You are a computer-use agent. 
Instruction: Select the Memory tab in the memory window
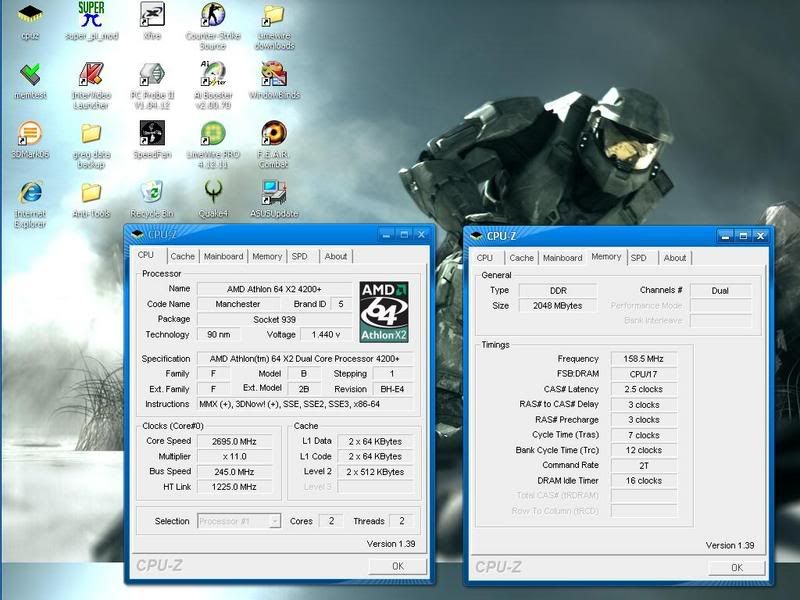click(606, 256)
